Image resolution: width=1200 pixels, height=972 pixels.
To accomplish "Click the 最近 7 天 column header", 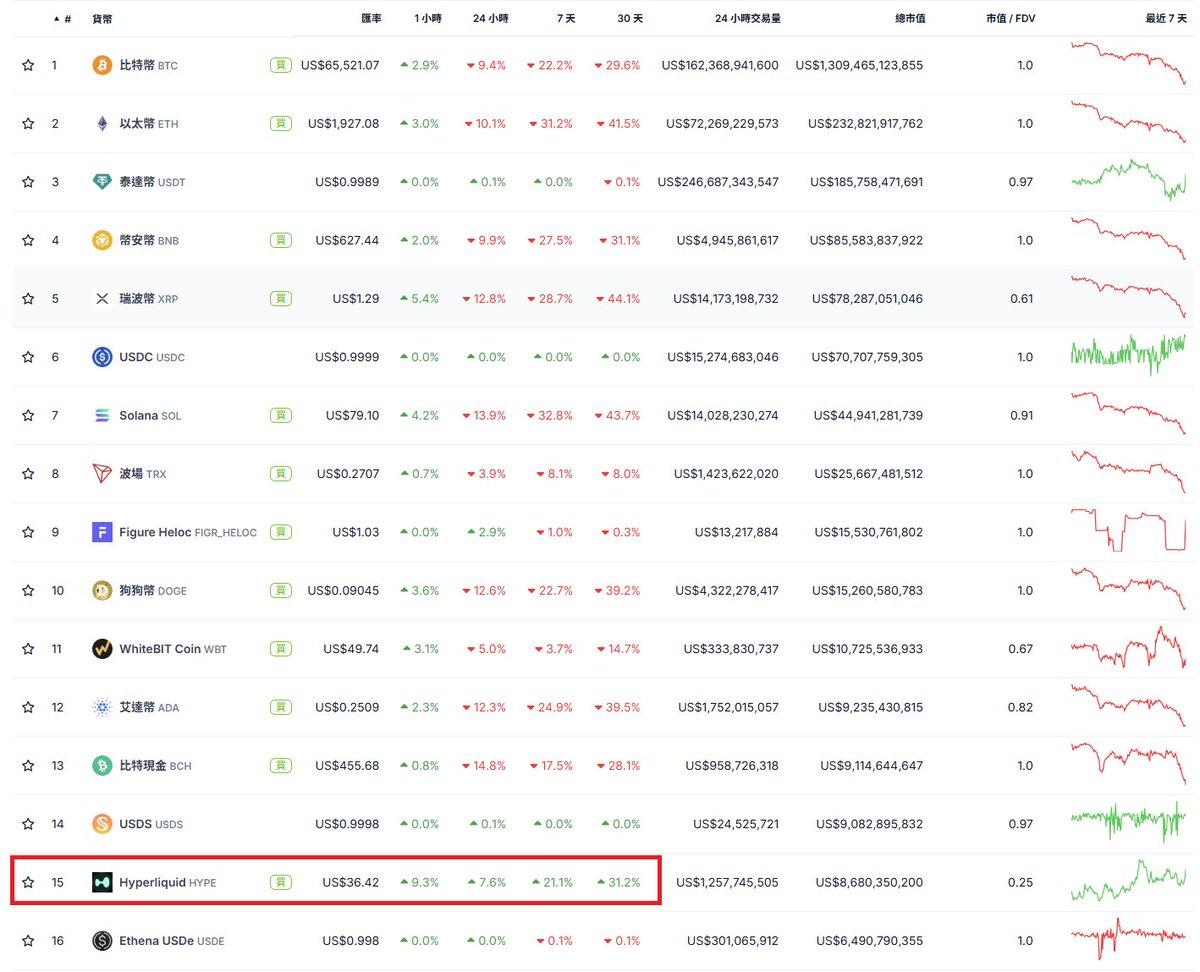I will point(1165,19).
